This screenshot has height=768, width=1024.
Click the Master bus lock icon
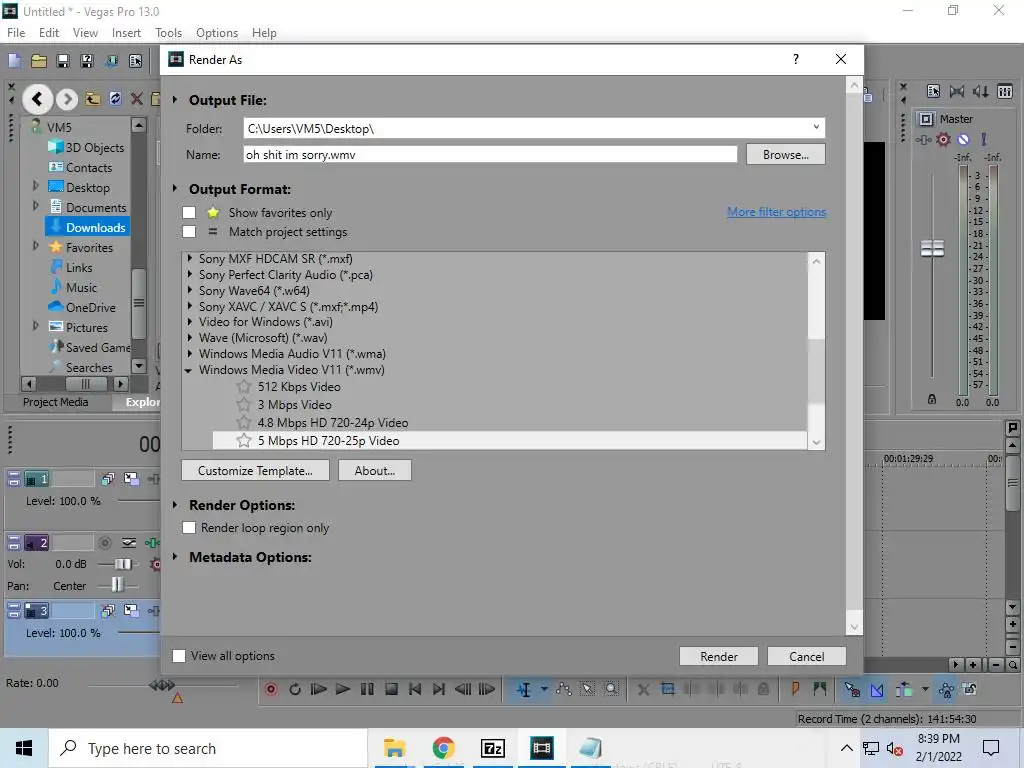pyautogui.click(x=932, y=399)
